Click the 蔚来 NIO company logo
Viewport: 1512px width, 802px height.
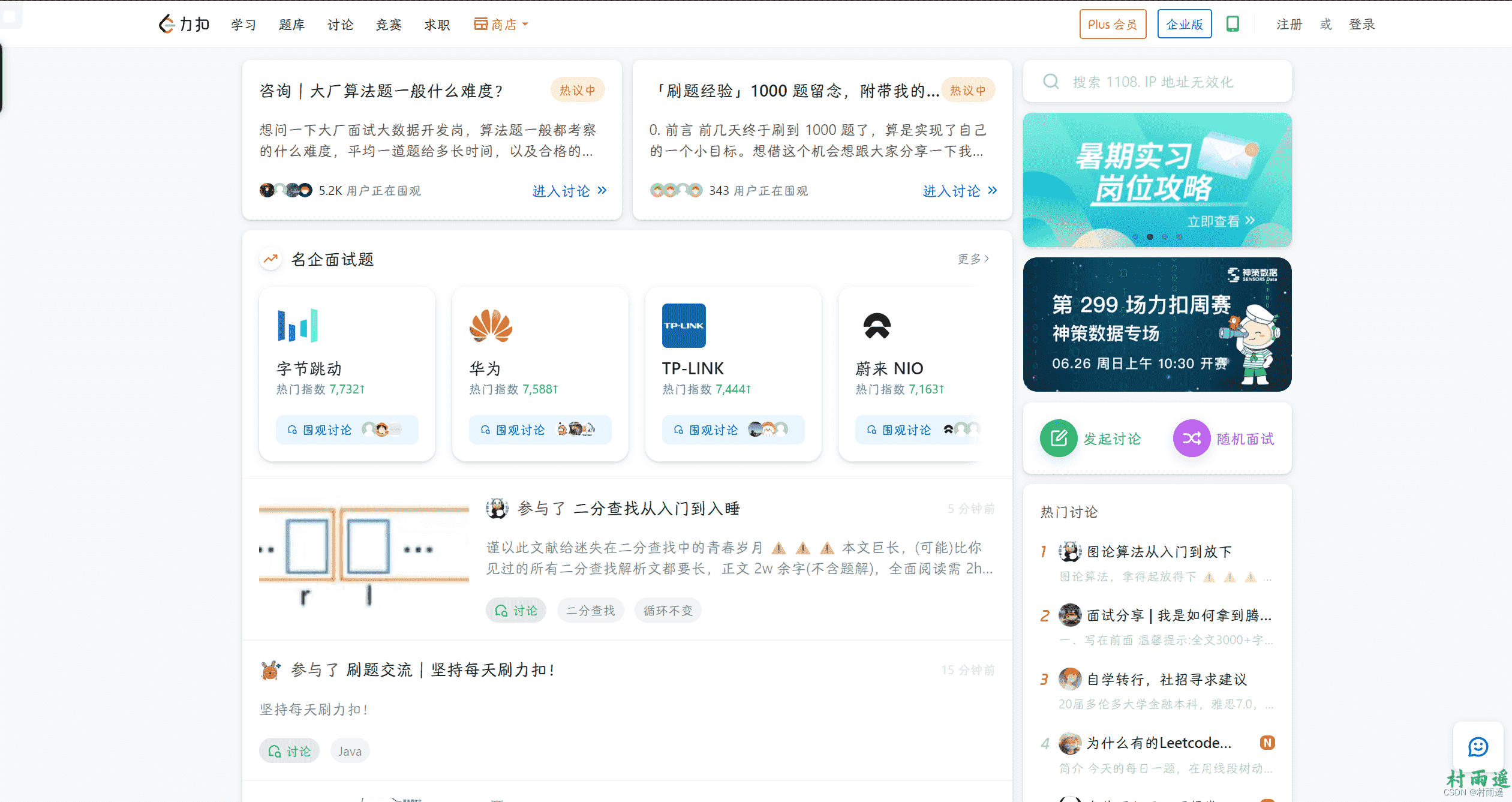(877, 326)
